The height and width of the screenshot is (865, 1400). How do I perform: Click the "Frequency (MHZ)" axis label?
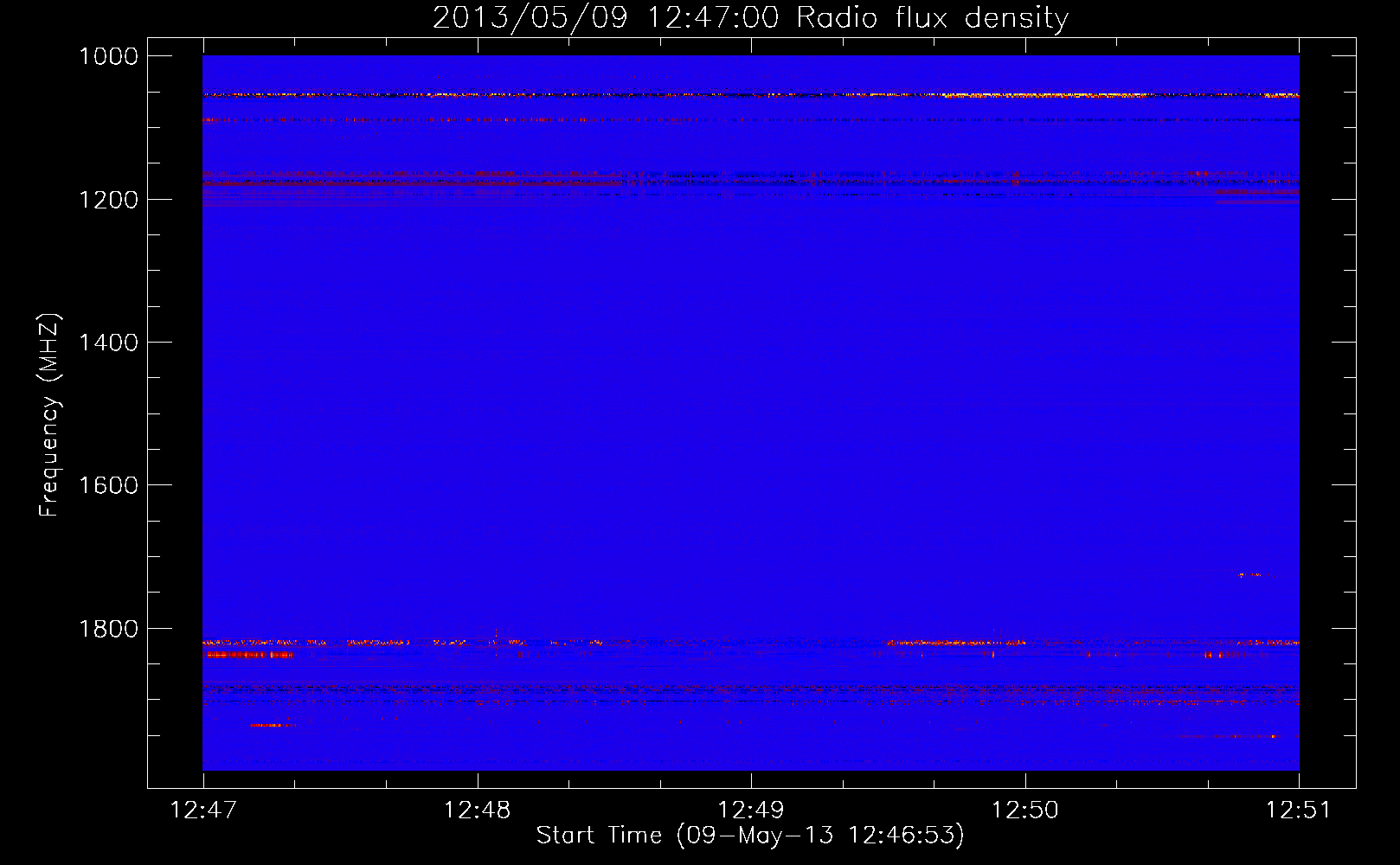point(50,415)
